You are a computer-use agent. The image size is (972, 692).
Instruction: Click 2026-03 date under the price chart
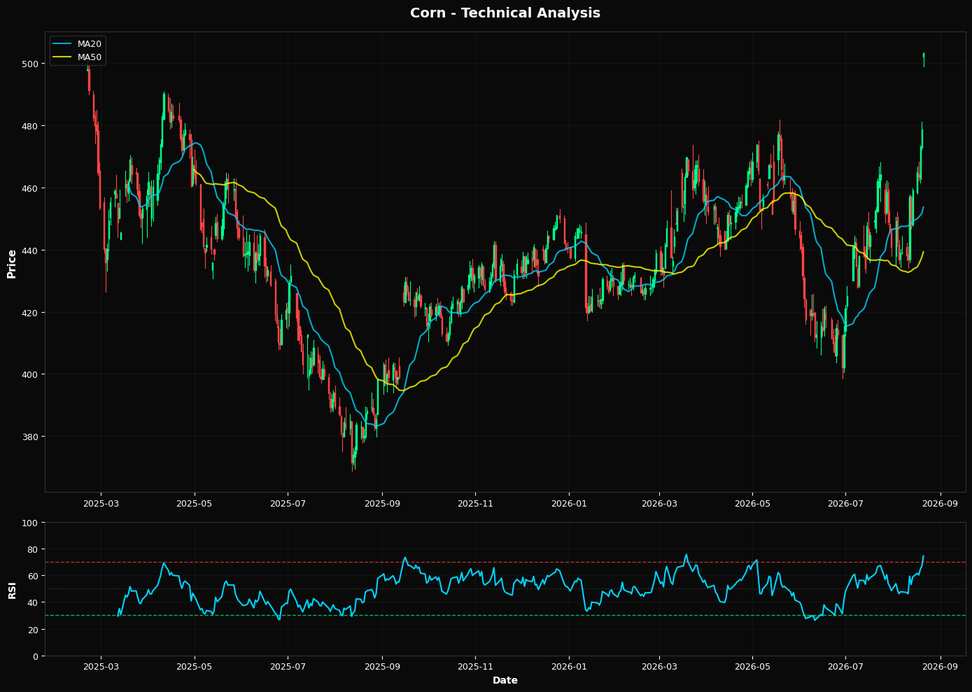point(660,504)
